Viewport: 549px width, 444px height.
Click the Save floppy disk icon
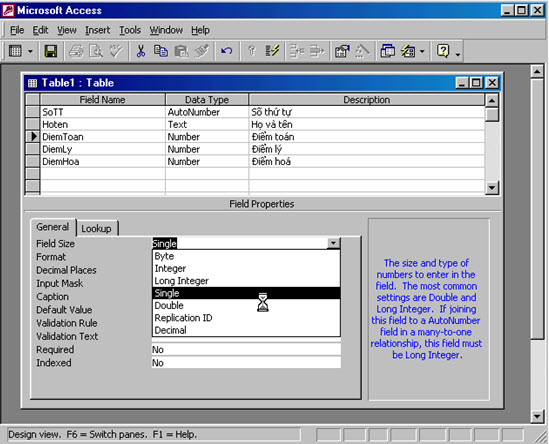[x=51, y=51]
